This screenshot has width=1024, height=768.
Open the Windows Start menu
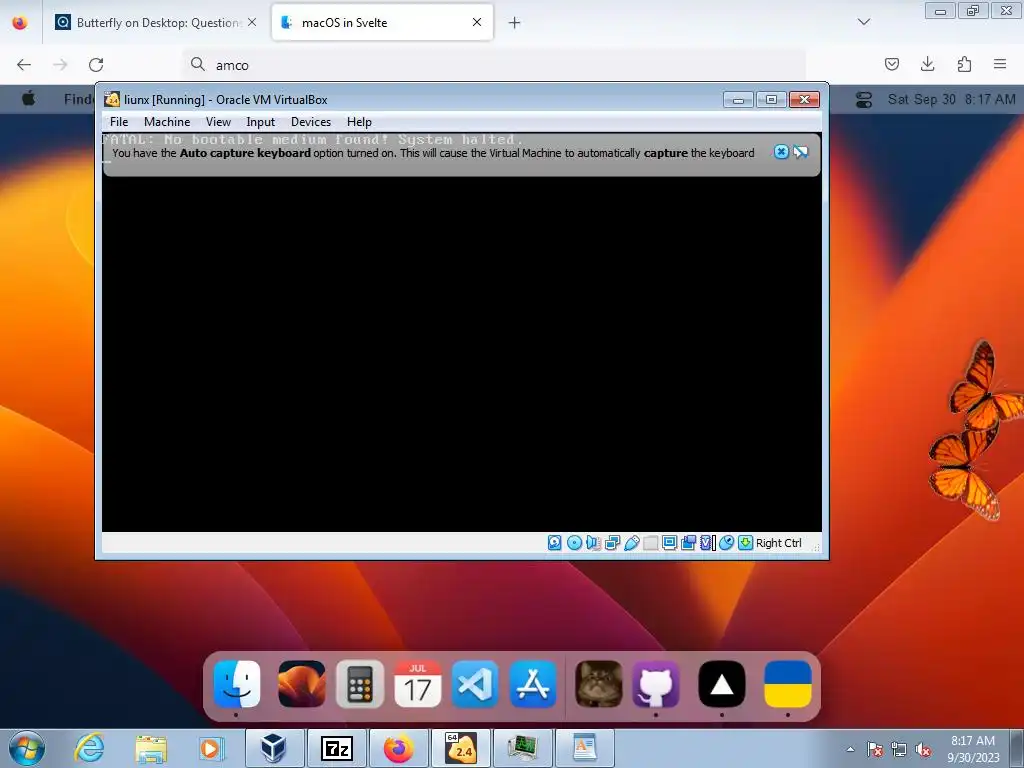27,748
